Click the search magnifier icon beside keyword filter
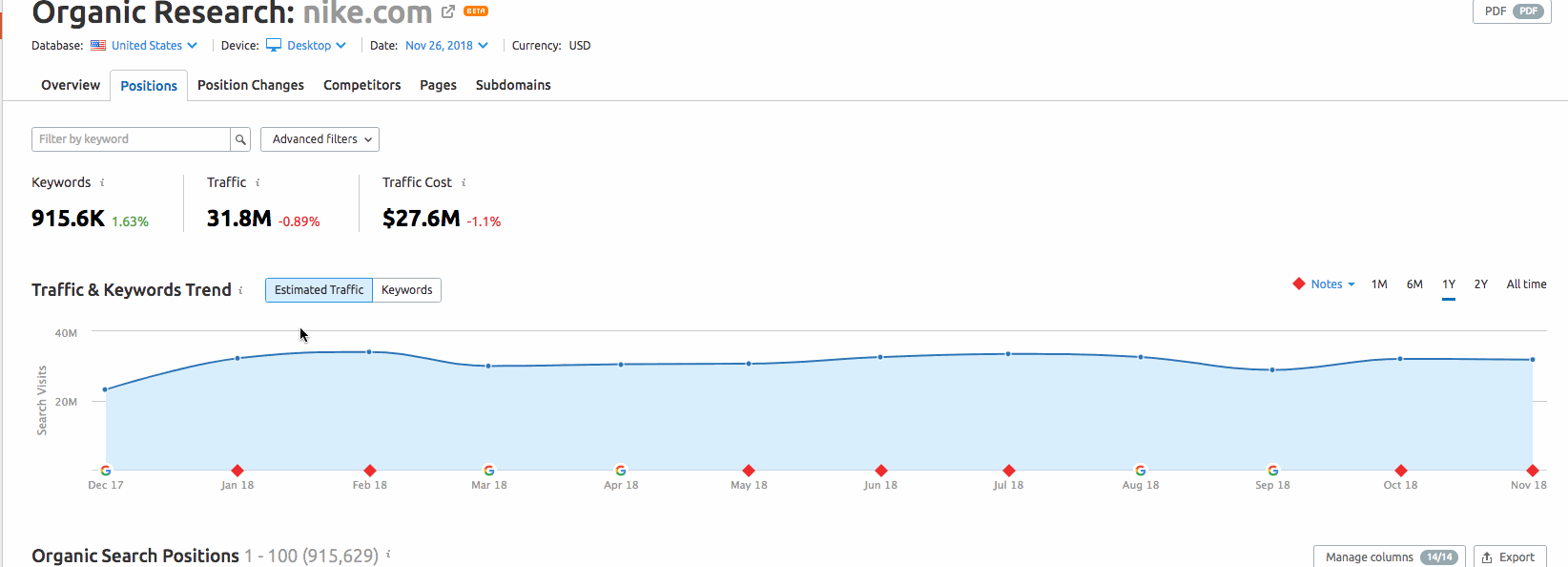The height and width of the screenshot is (567, 1568). [240, 139]
